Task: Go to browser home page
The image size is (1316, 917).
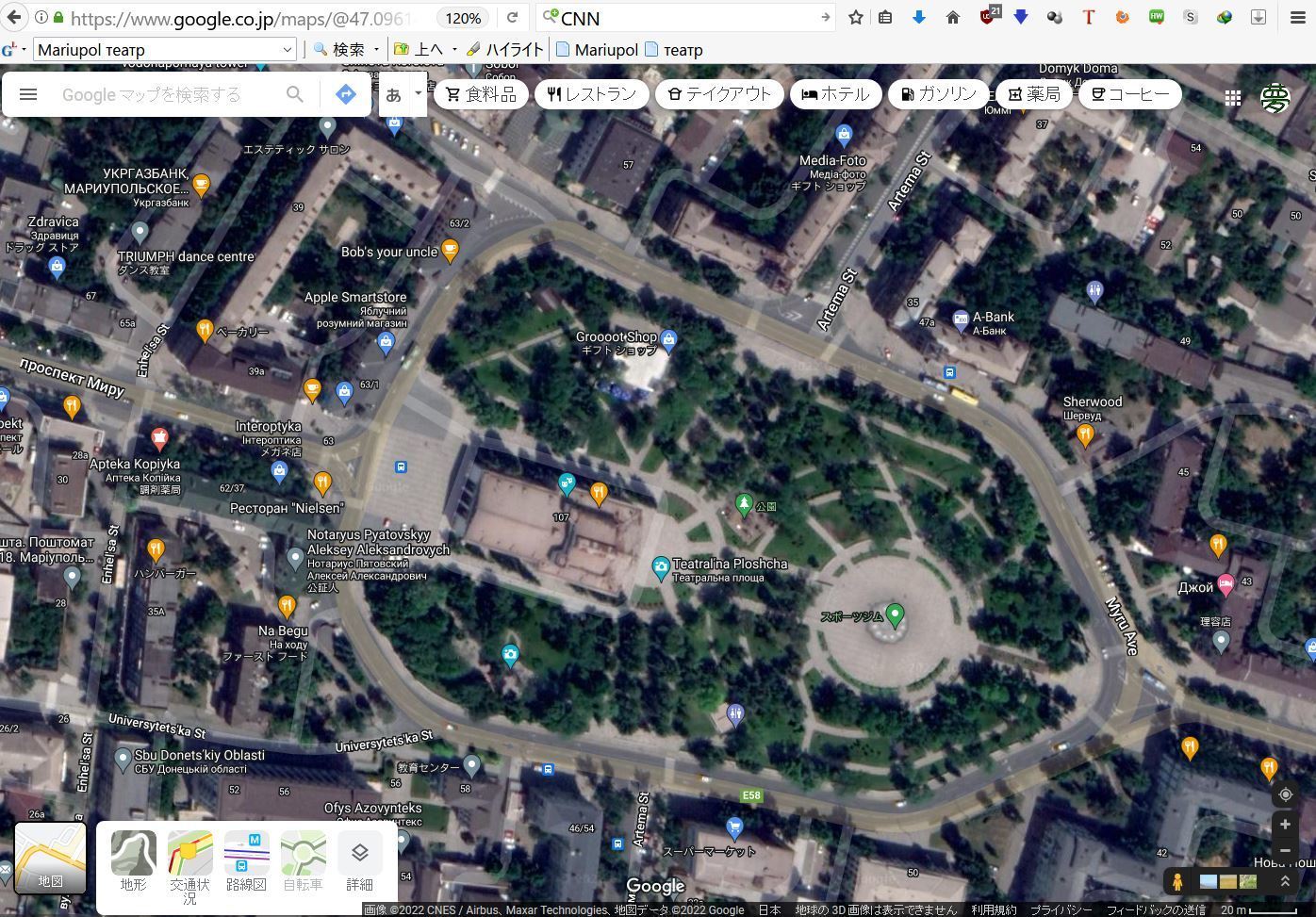Action: coord(953,17)
